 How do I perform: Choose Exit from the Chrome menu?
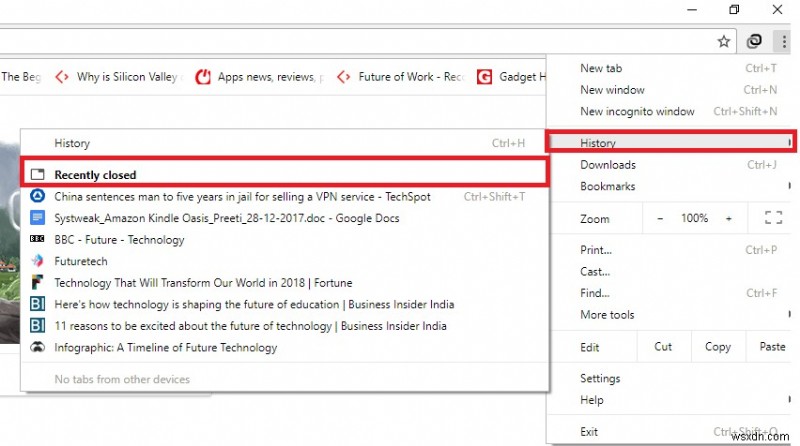coord(670,432)
